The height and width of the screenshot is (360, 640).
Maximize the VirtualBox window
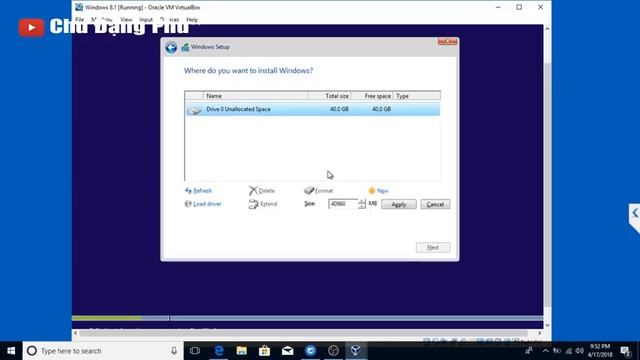tap(519, 7)
